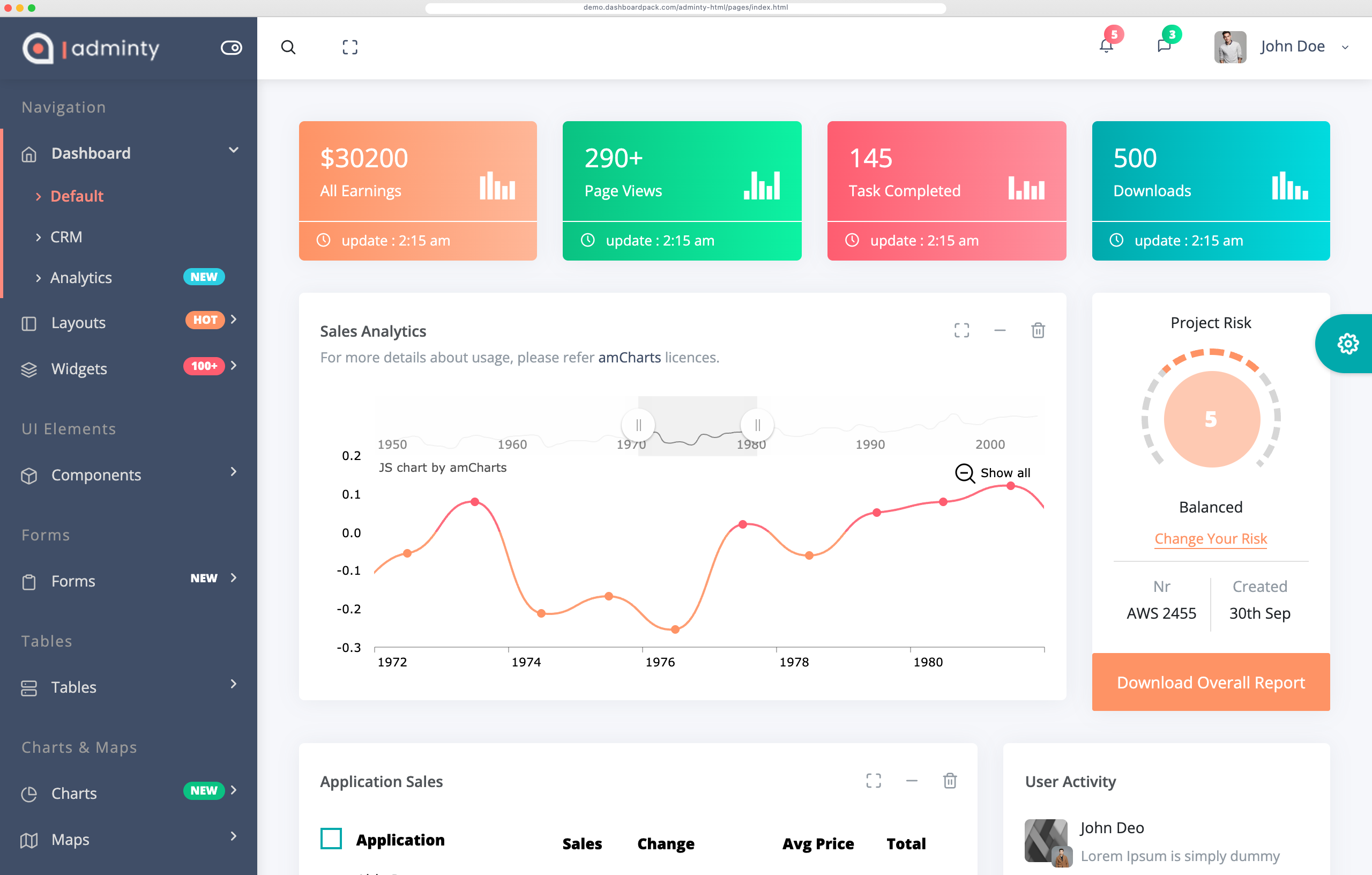Viewport: 1372px width, 875px height.
Task: Click the Project Risk dial showing 5
Action: 1211,420
